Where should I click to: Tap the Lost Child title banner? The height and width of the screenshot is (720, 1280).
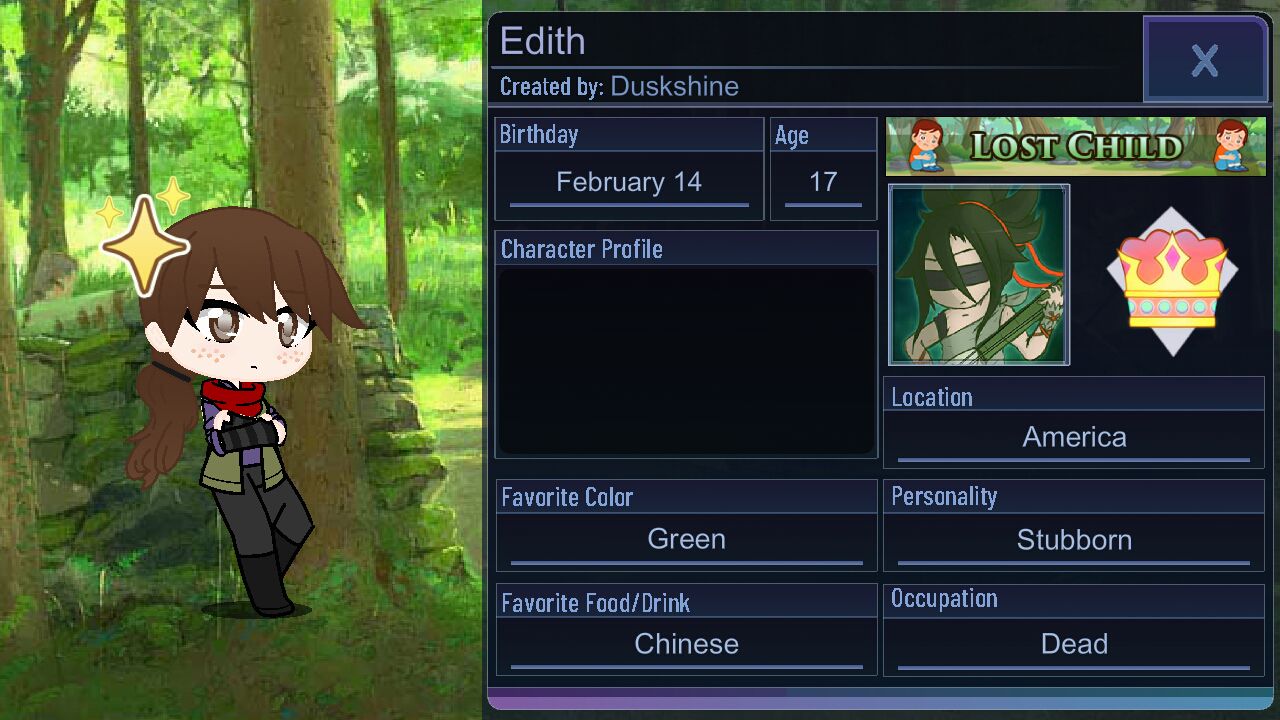click(1076, 146)
